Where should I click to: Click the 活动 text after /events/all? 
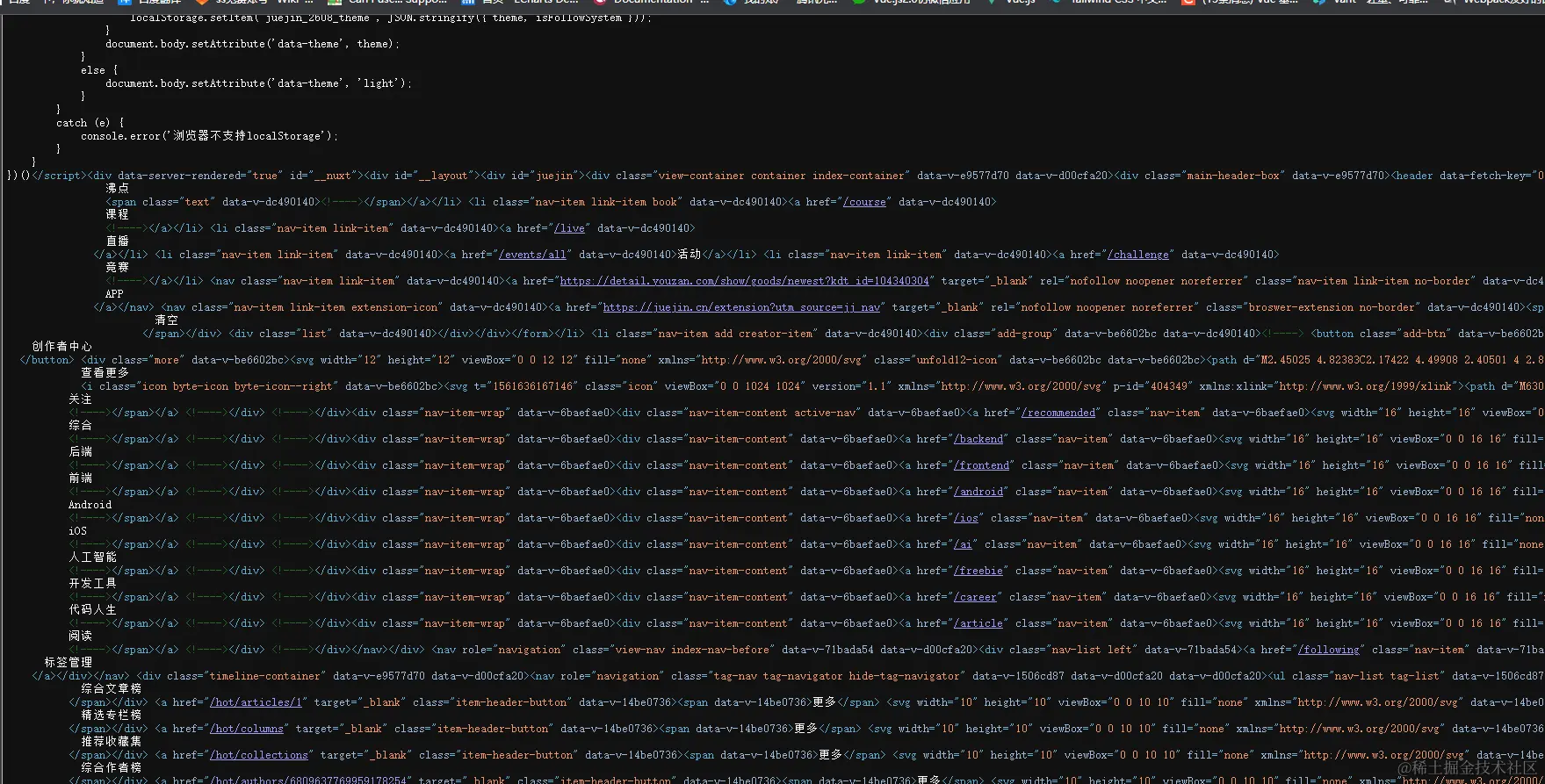click(689, 255)
